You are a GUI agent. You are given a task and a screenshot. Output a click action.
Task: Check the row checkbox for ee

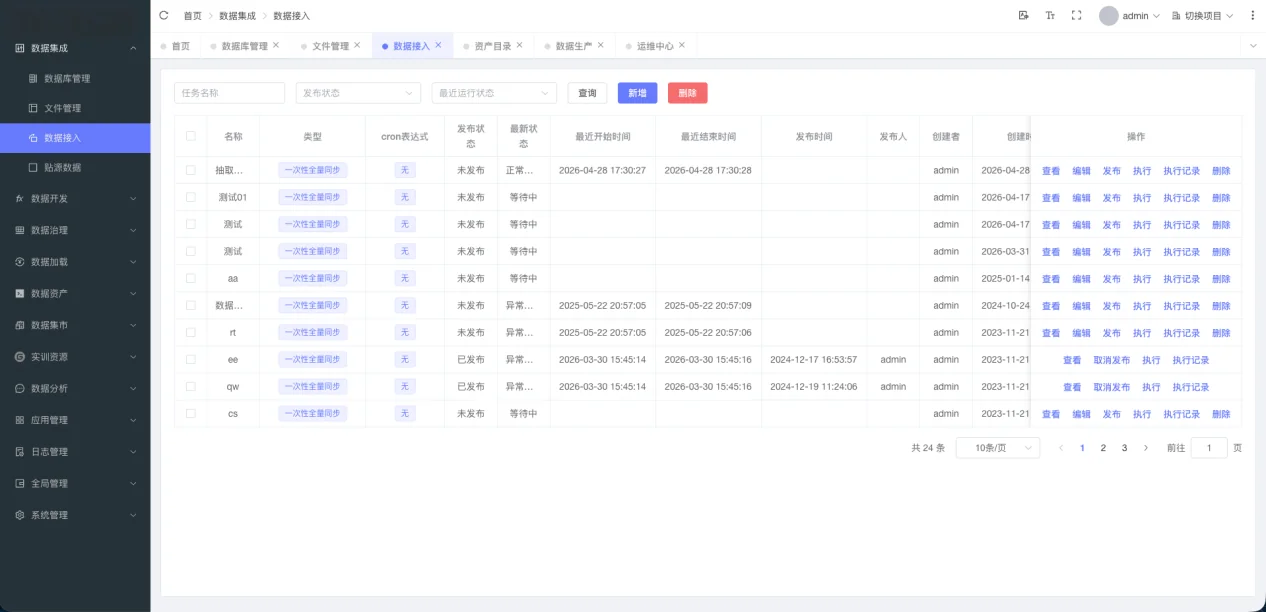click(x=191, y=359)
